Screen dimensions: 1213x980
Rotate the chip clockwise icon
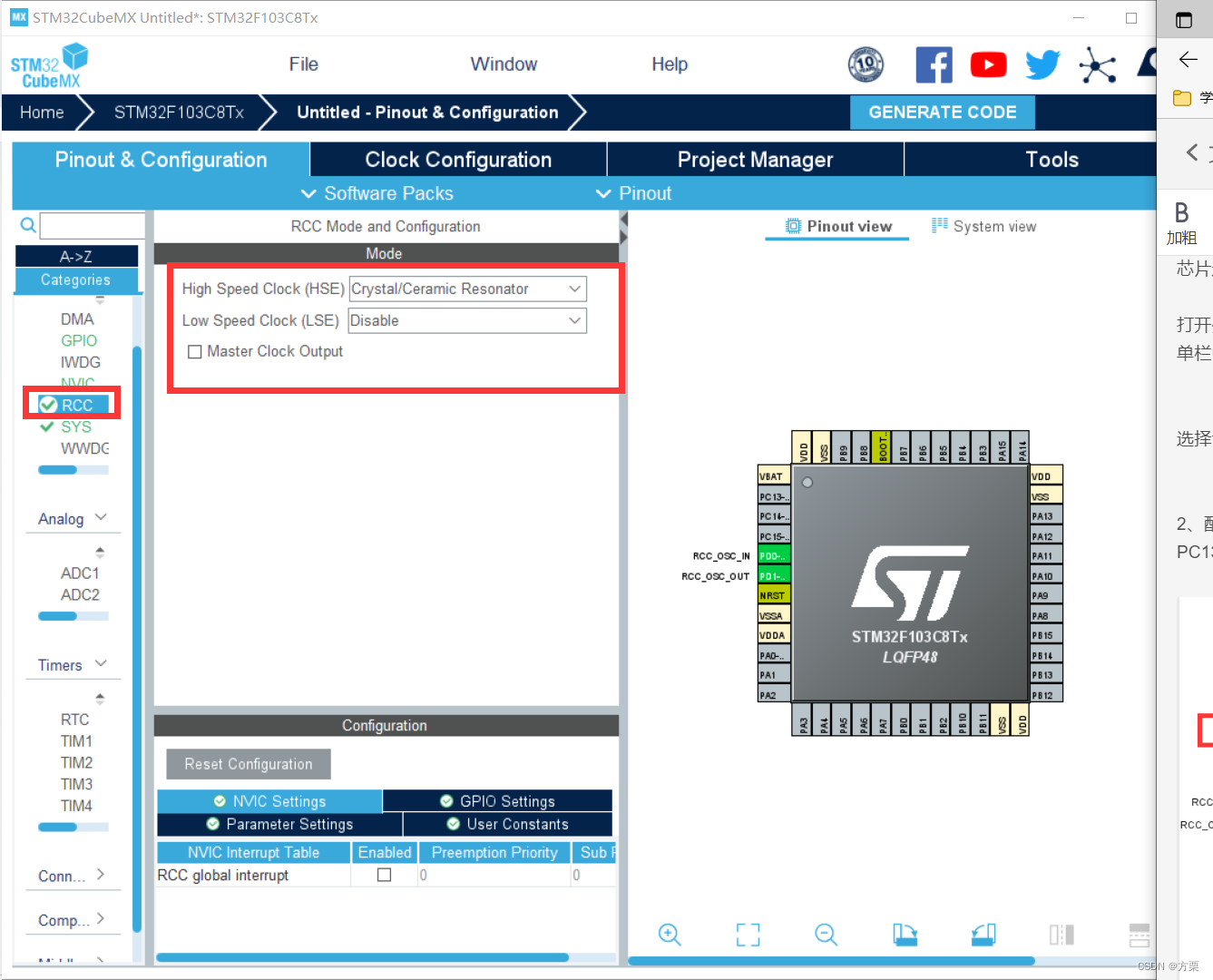tap(905, 935)
